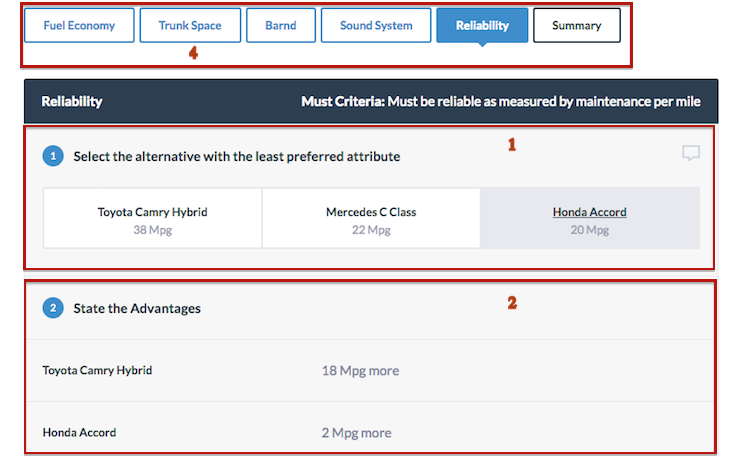This screenshot has width=743, height=457.
Task: Open the Summary tab
Action: [x=577, y=26]
